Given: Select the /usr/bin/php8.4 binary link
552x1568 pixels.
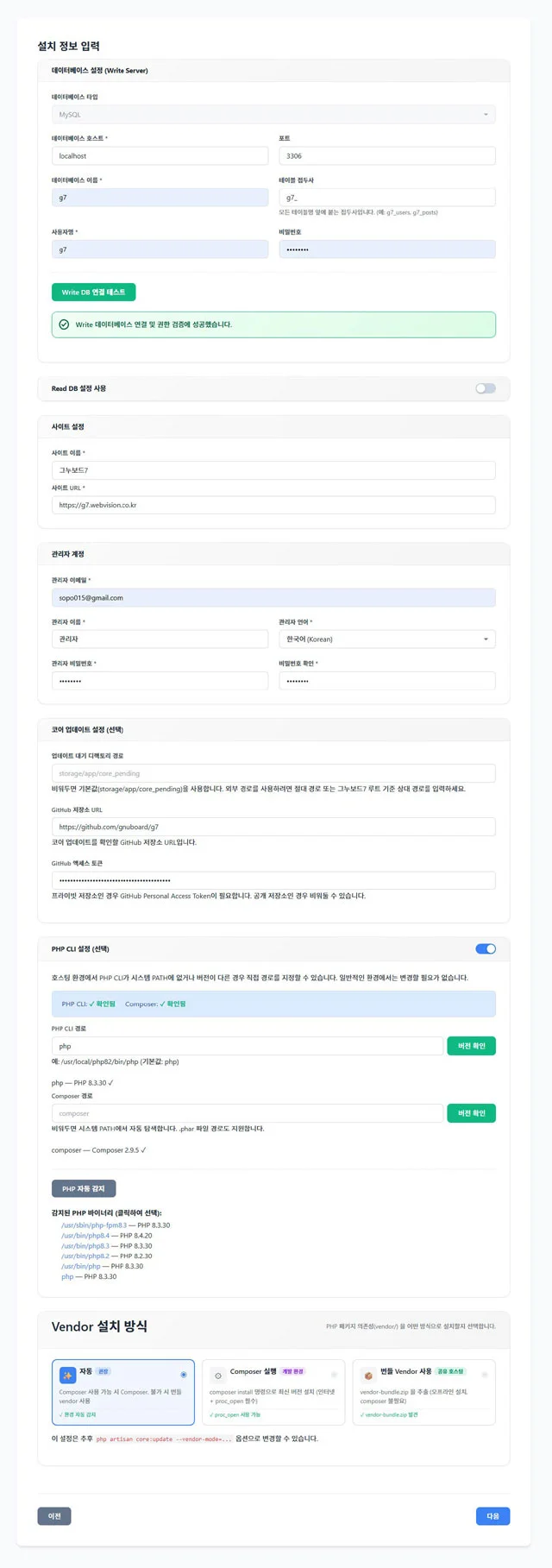Looking at the screenshot, I should tap(85, 1236).
